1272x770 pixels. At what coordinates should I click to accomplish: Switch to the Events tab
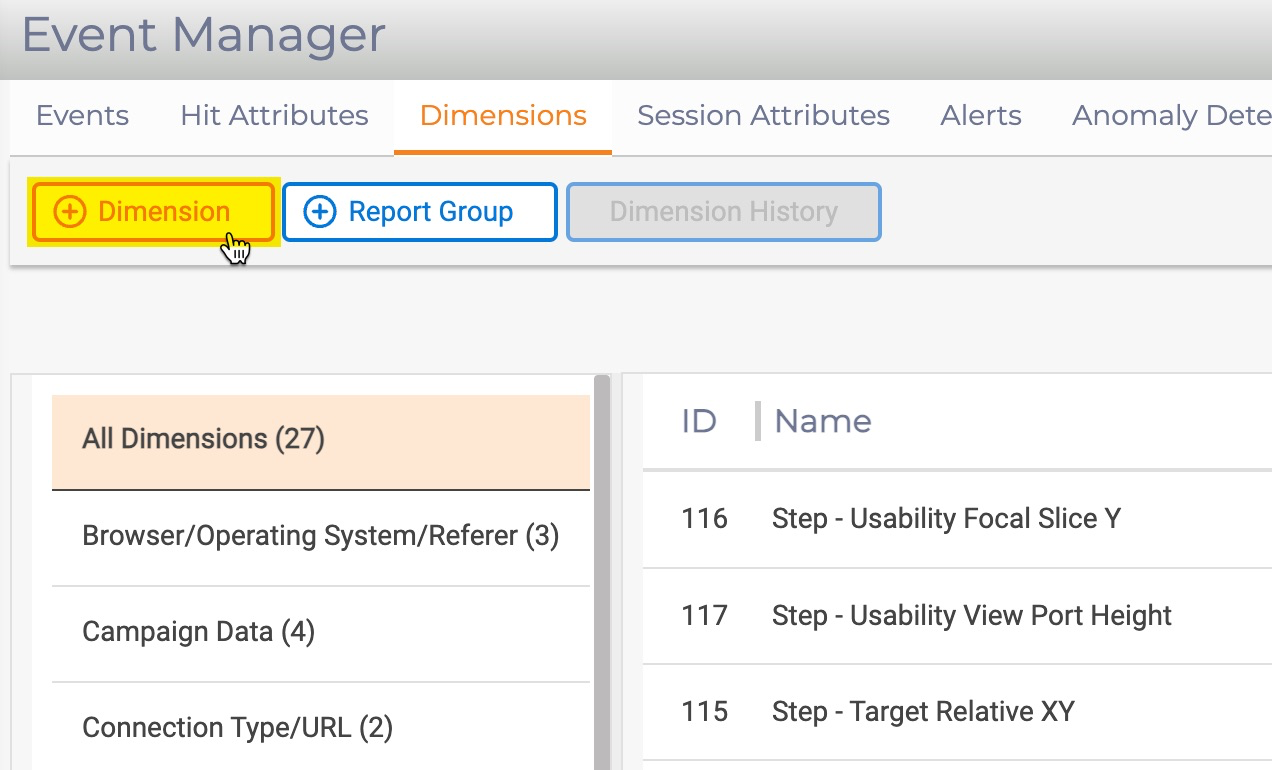82,116
